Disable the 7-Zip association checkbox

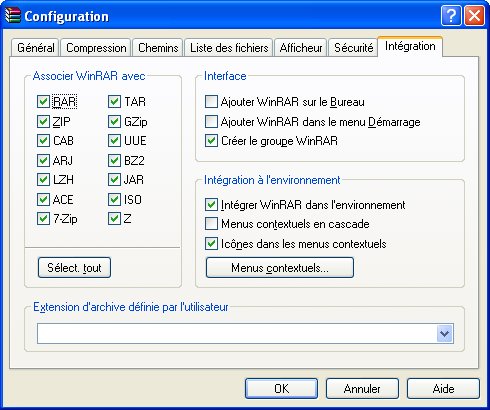(43, 219)
